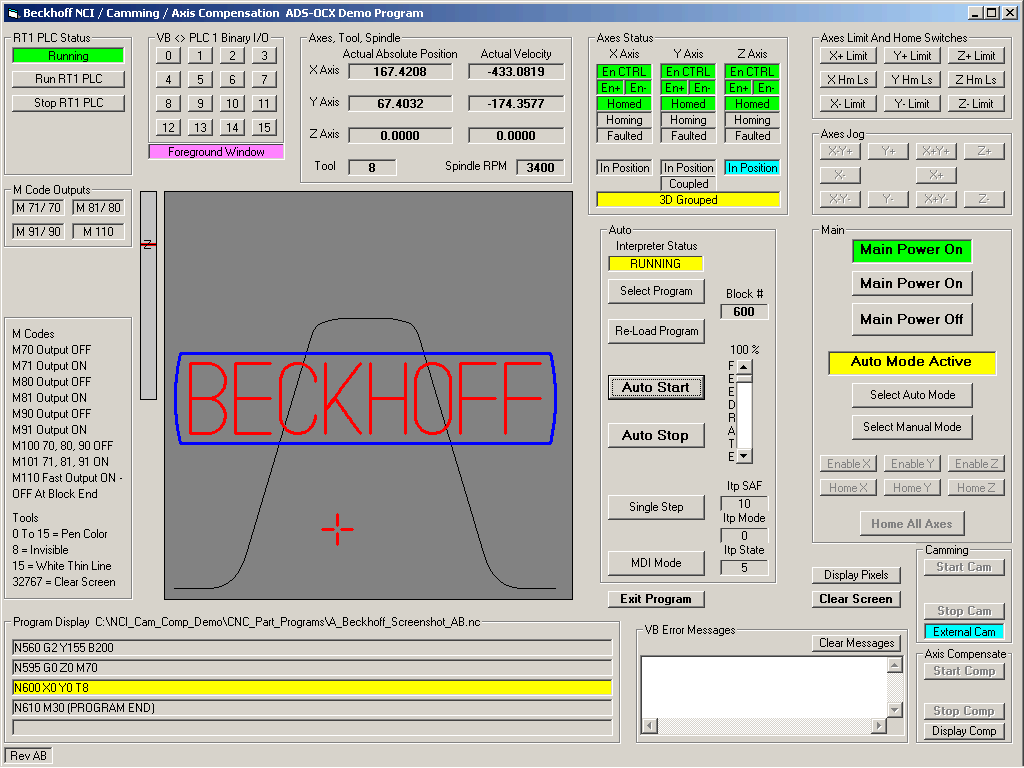Click the Display Pixels button
This screenshot has height=768, width=1024.
(x=856, y=575)
